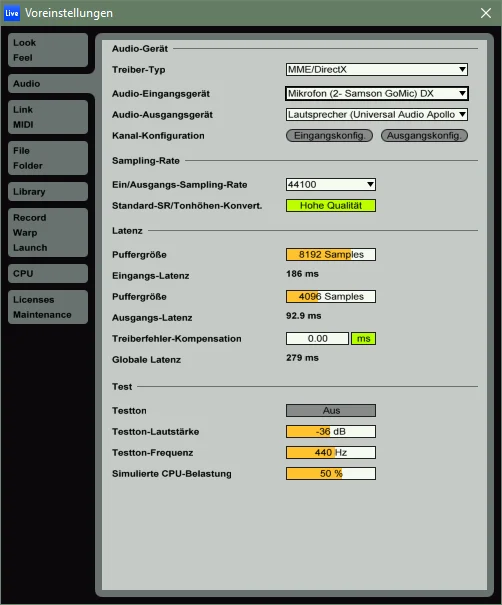Click the 4096 Samples output buffer slider
The image size is (502, 605).
click(x=331, y=297)
